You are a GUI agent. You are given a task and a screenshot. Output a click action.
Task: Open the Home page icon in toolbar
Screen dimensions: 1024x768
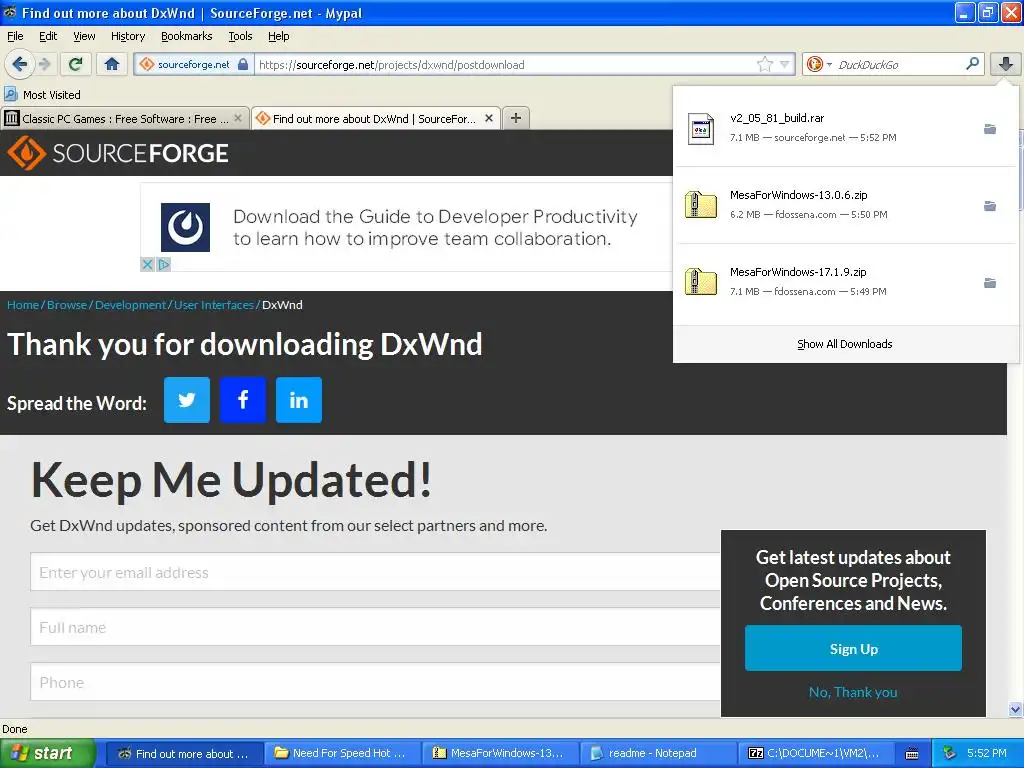[x=112, y=64]
